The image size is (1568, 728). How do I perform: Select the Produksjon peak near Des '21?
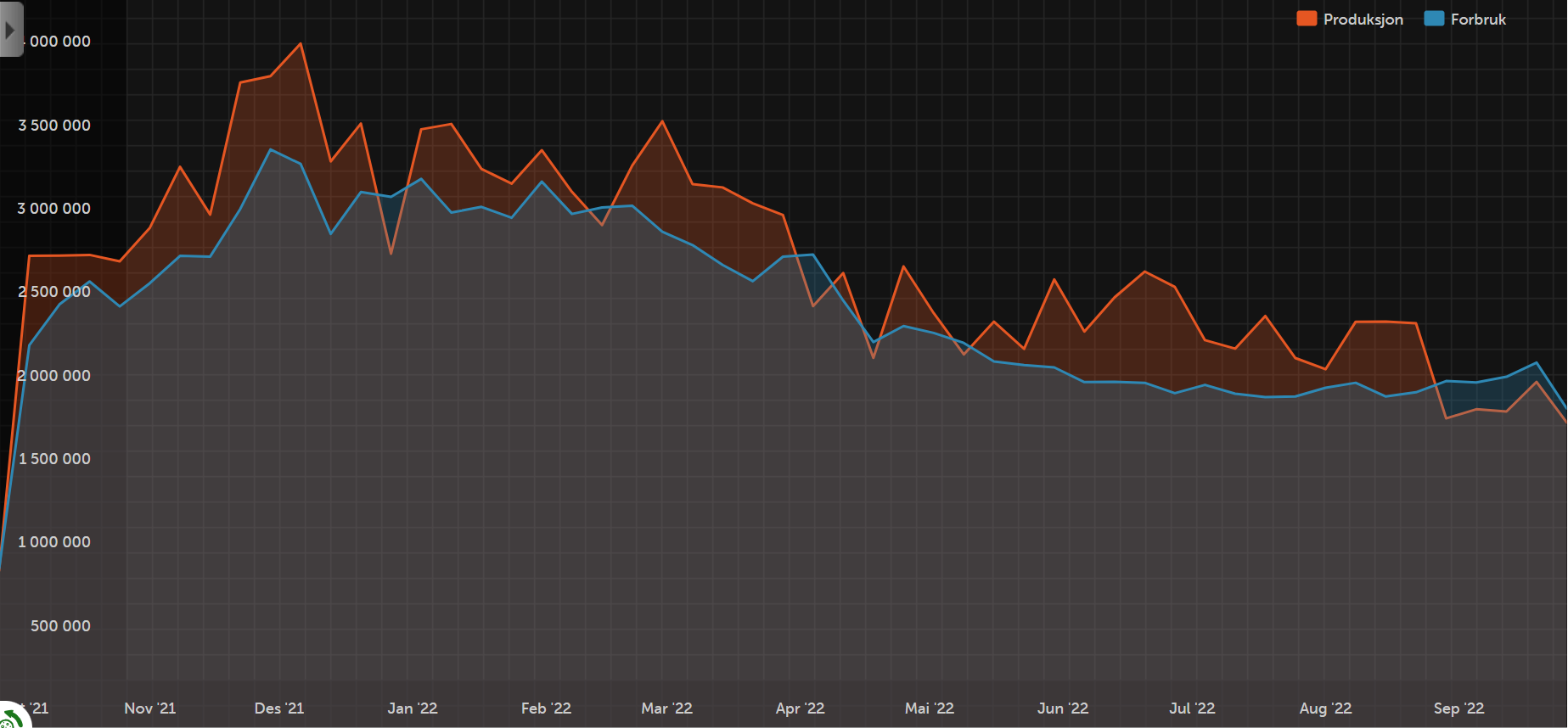point(301,44)
